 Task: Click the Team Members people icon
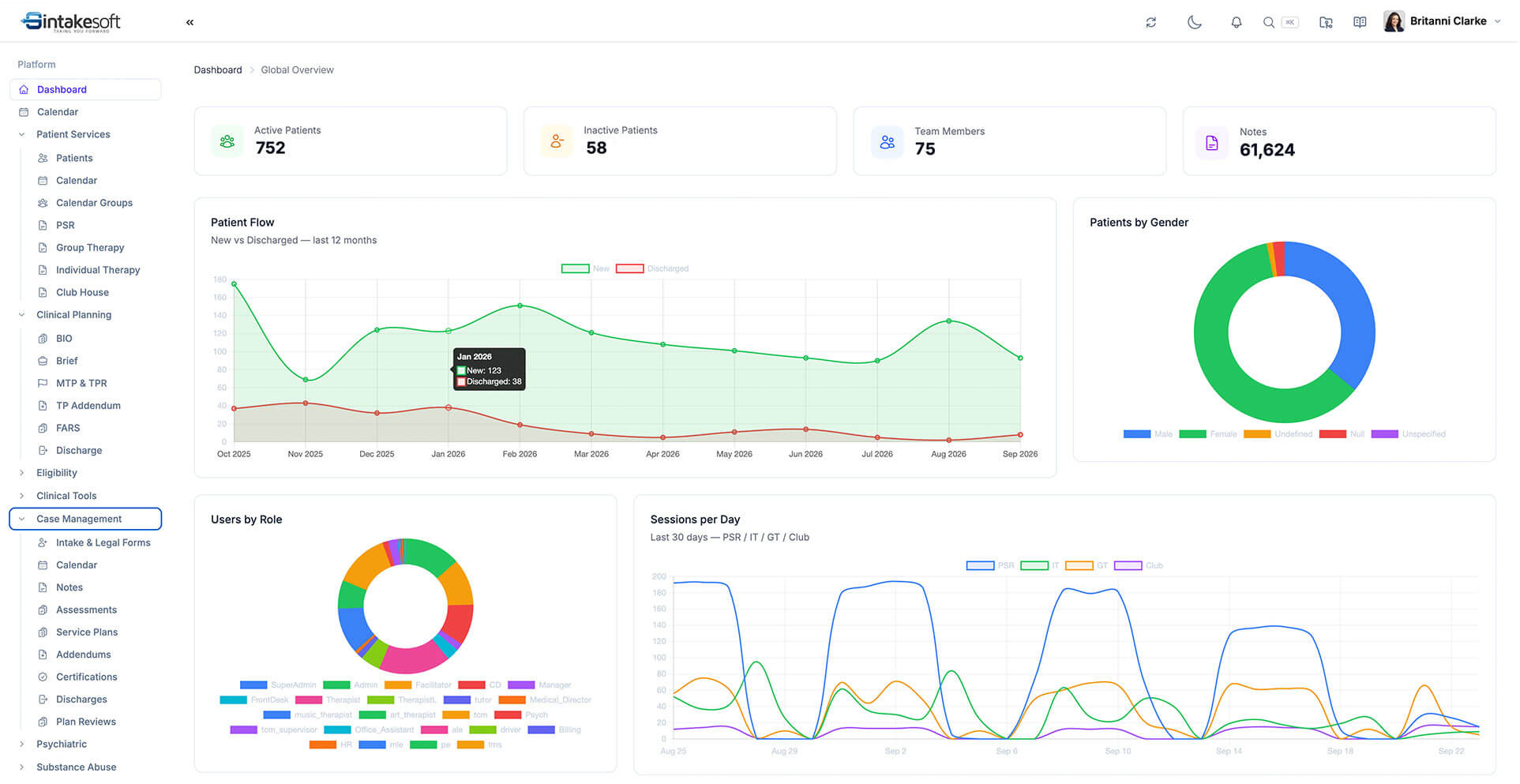click(888, 142)
